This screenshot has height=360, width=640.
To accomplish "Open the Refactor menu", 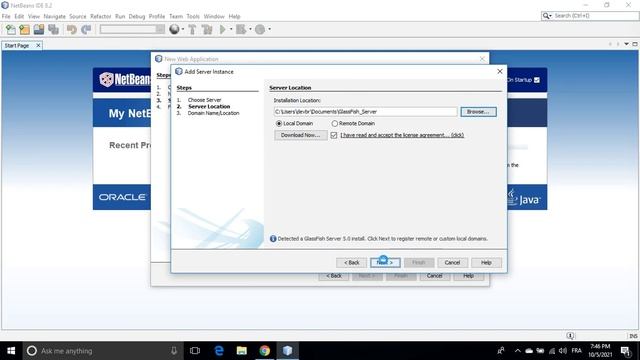I will click(x=100, y=16).
